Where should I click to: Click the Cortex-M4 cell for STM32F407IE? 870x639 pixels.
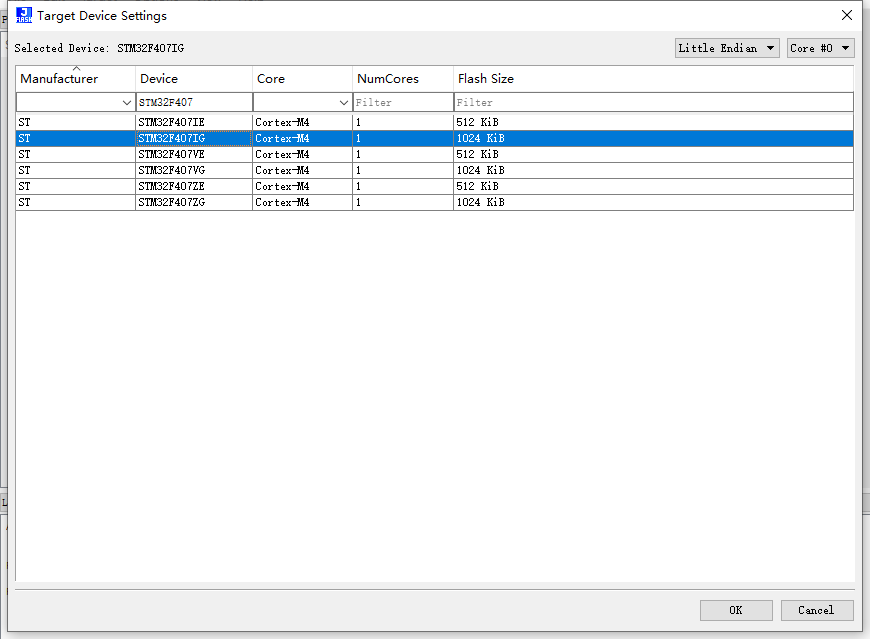[302, 122]
